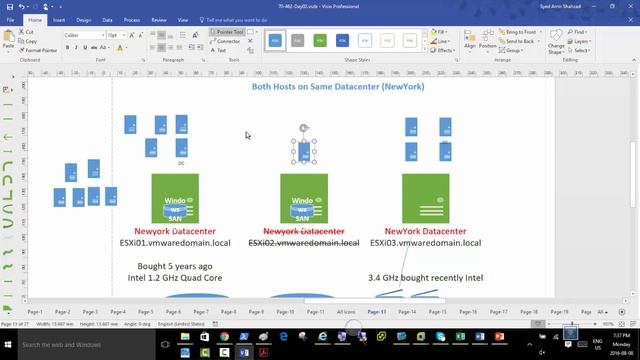Select the Connector tool

tap(225, 41)
